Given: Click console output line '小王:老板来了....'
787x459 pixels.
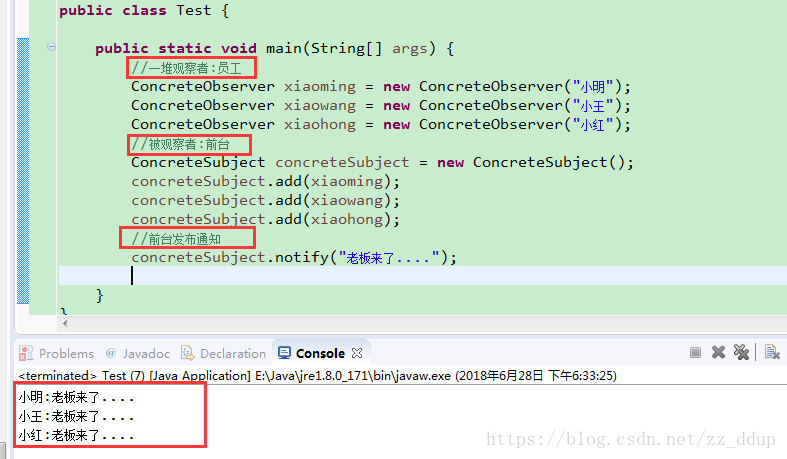Looking at the screenshot, I should coord(76,416).
